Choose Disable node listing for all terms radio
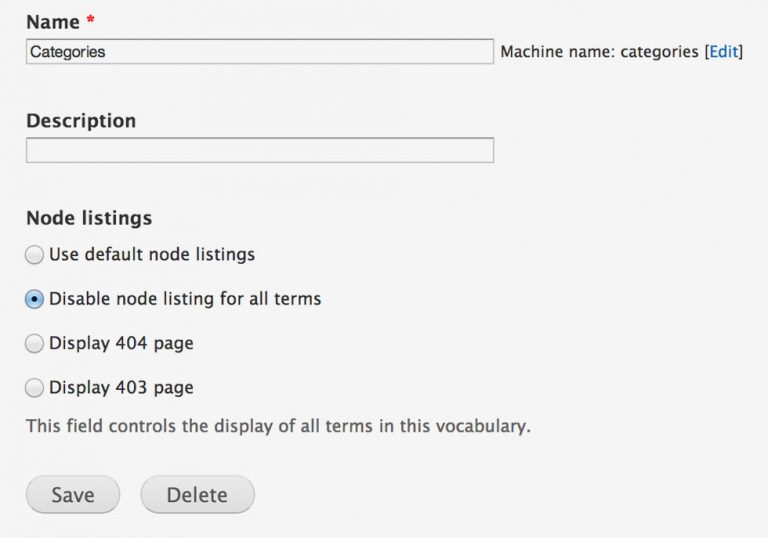The image size is (768, 538). pyautogui.click(x=35, y=299)
